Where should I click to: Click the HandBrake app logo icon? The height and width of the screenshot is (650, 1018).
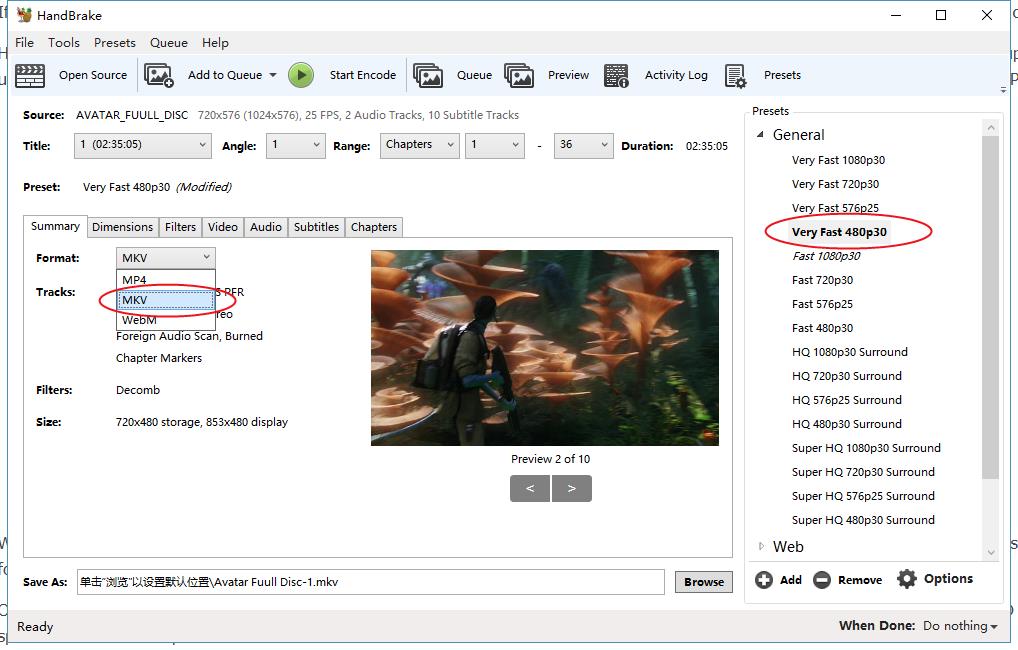click(25, 15)
